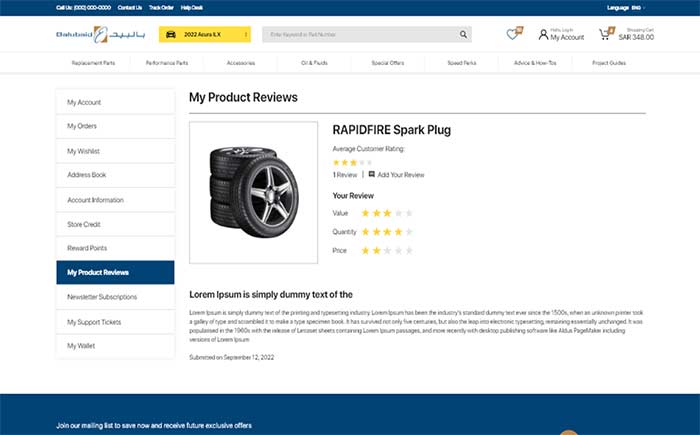Click the Call Us phone number
Viewport: 700px width, 435px height.
tap(83, 8)
